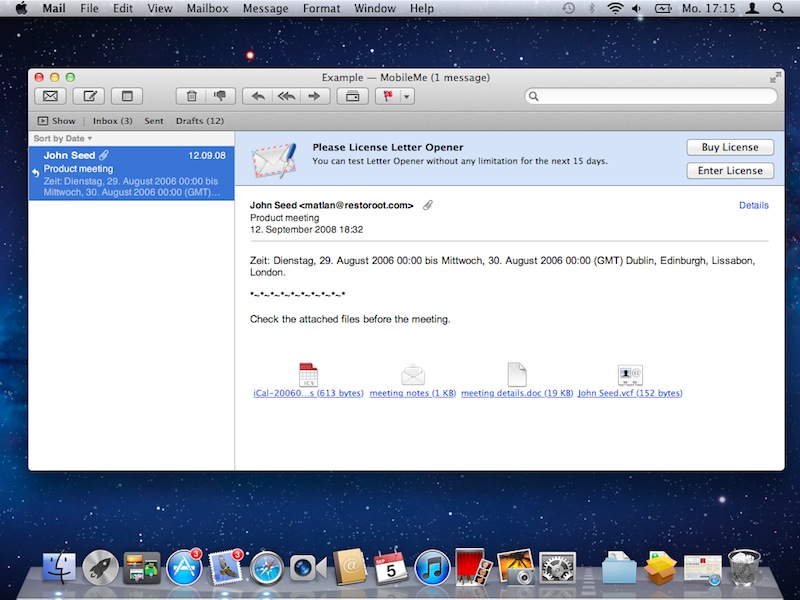Open the Mailbox menu
800x600 pixels.
click(207, 8)
